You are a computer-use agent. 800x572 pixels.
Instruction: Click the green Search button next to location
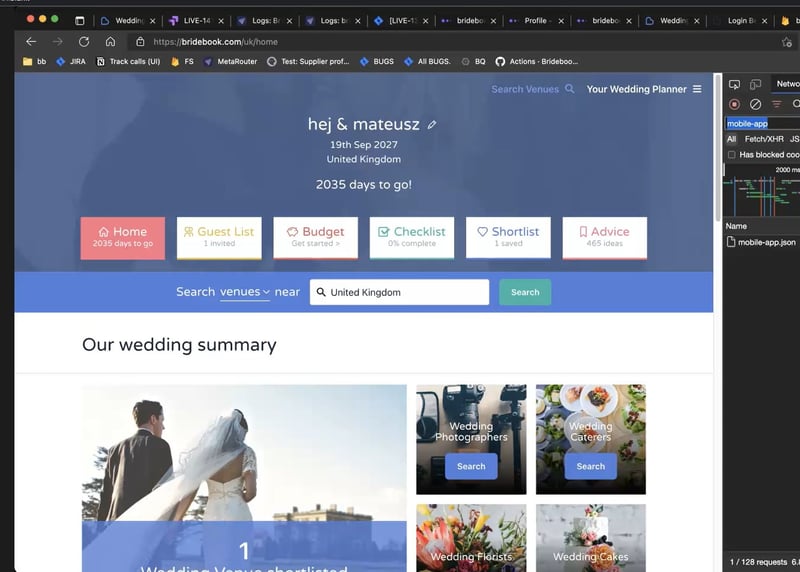click(x=525, y=292)
